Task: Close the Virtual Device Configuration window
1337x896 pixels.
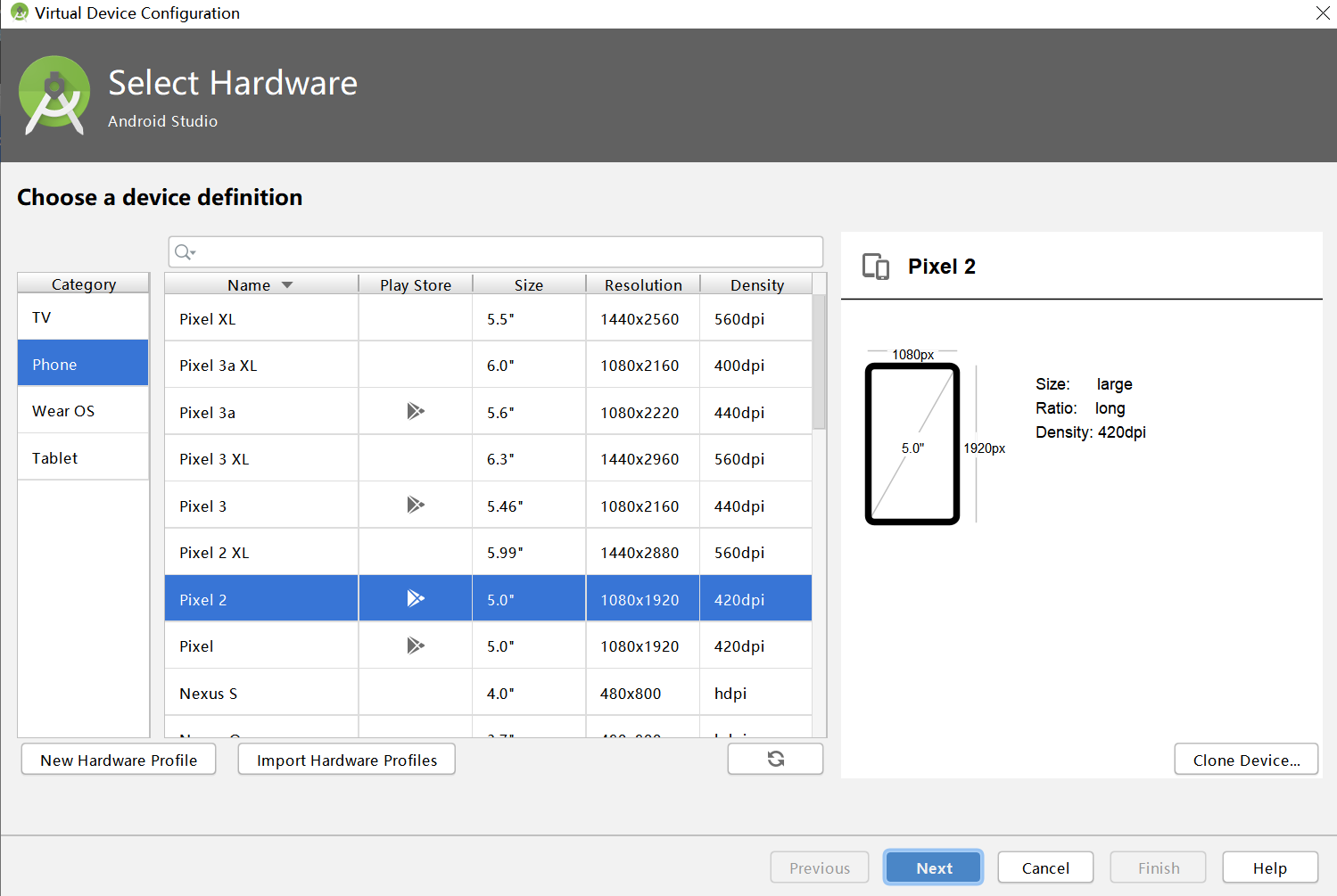Action: pyautogui.click(x=1323, y=12)
